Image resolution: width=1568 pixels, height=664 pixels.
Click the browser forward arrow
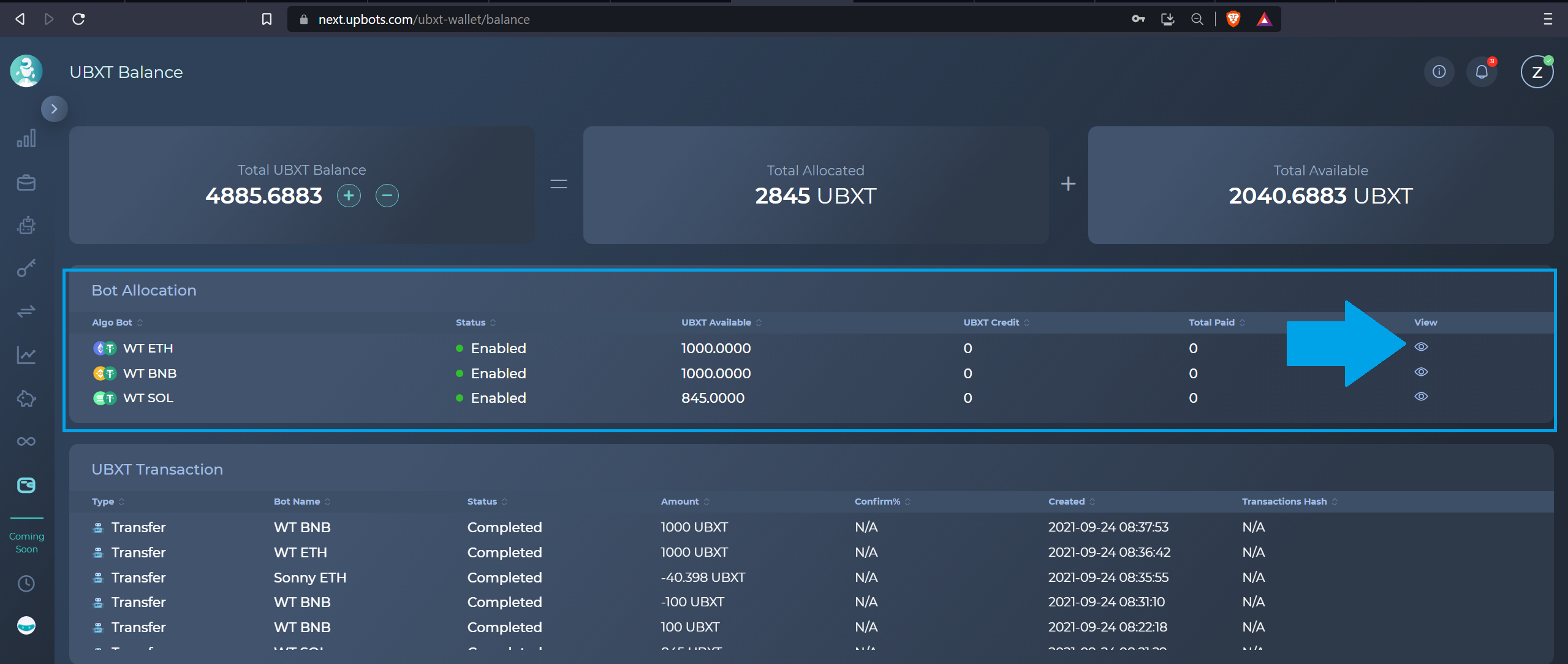click(x=49, y=19)
